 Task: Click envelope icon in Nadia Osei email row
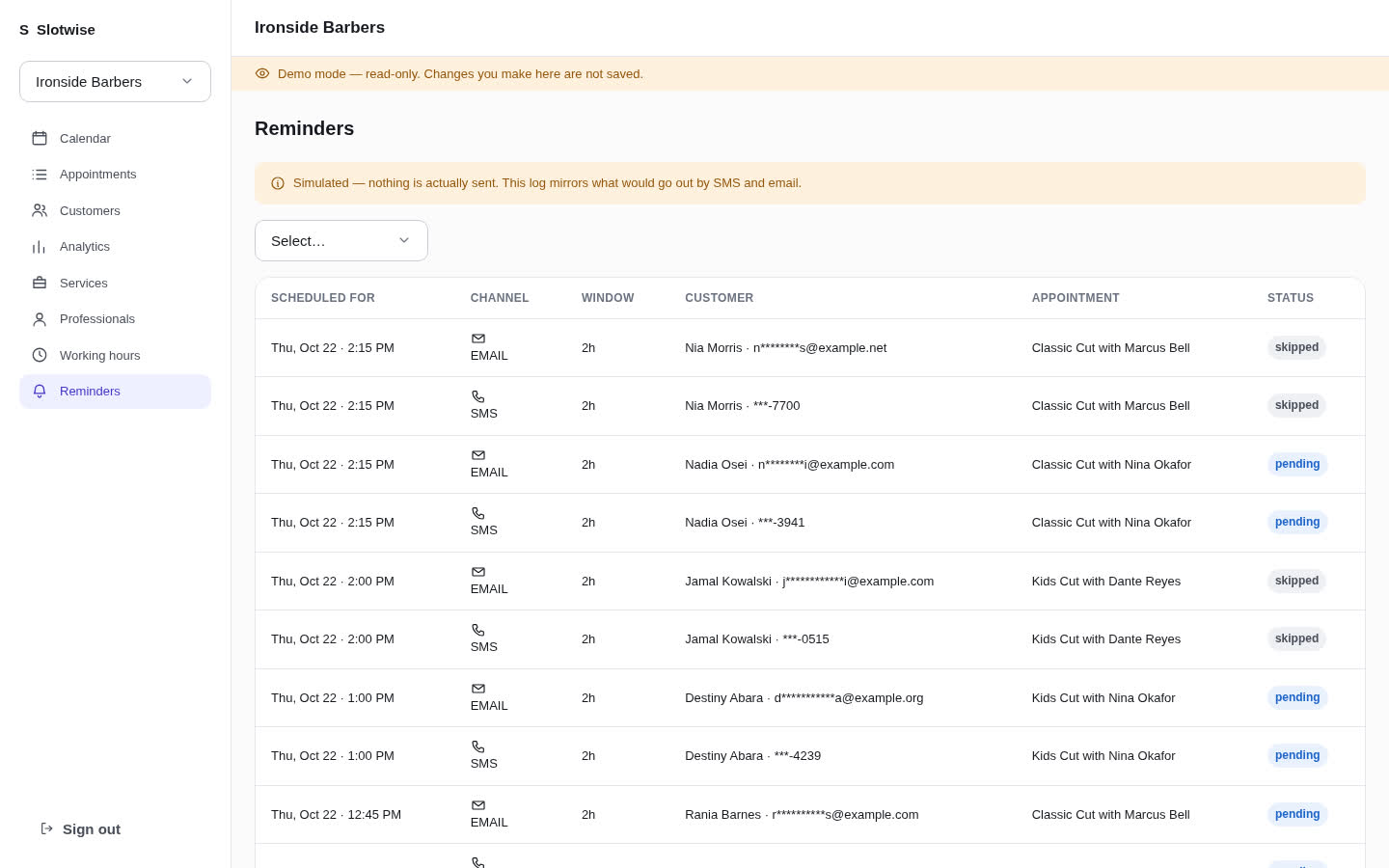pyautogui.click(x=478, y=455)
